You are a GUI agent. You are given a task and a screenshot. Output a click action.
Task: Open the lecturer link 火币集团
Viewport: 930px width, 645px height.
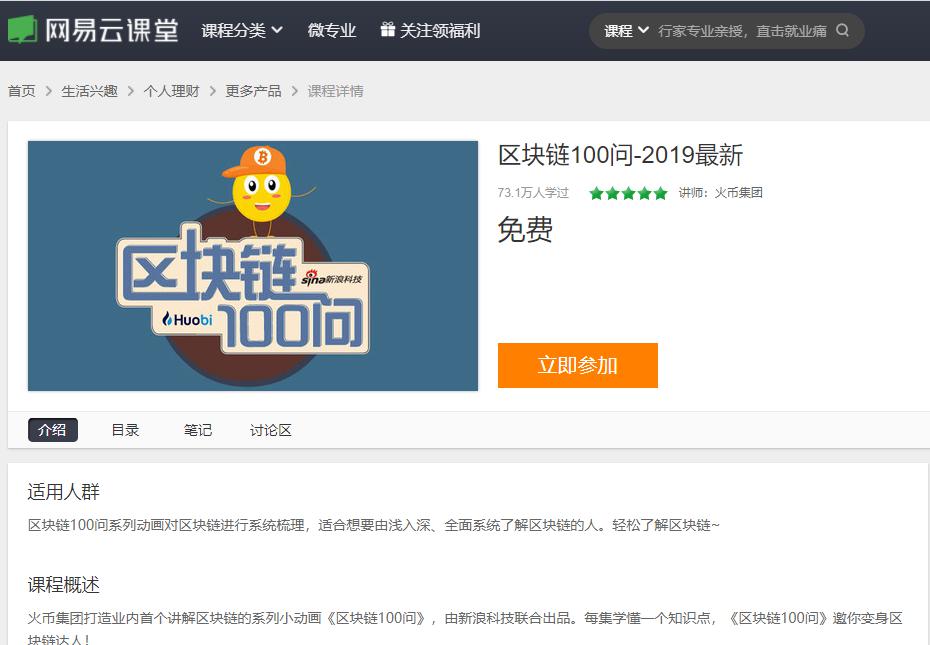click(x=738, y=193)
